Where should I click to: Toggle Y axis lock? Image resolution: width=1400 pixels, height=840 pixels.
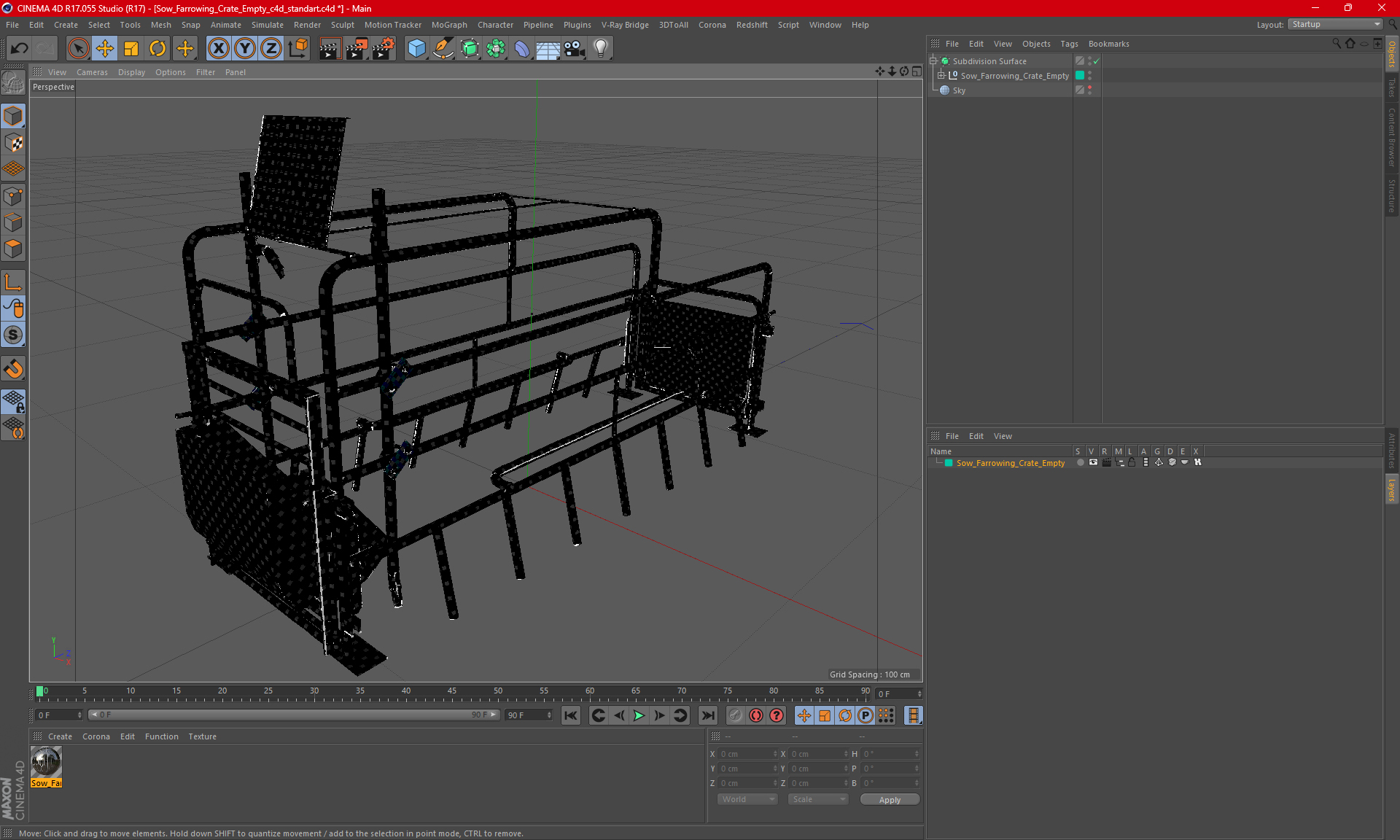click(245, 48)
